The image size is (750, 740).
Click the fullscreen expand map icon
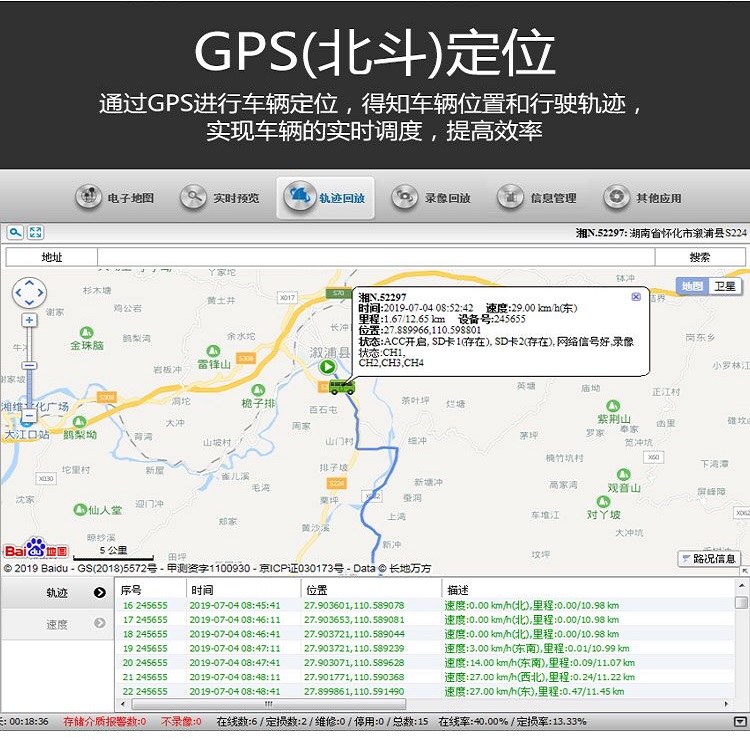35,232
